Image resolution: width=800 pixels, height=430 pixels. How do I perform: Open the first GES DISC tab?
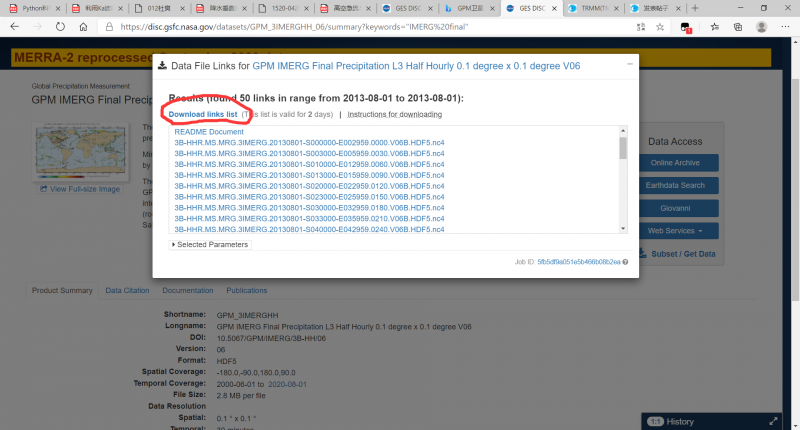point(408,9)
